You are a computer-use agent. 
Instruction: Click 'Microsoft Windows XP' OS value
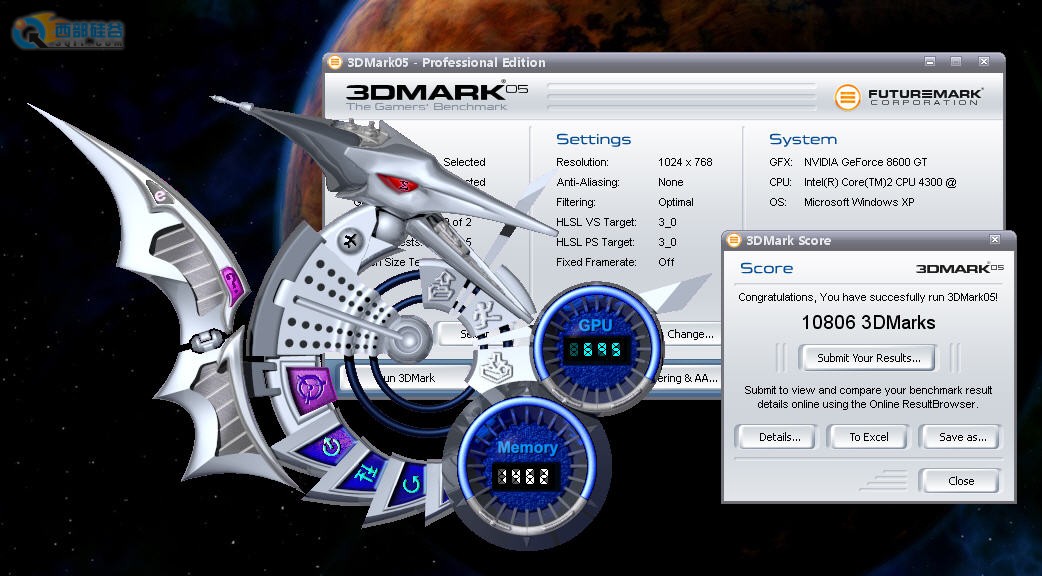[859, 202]
